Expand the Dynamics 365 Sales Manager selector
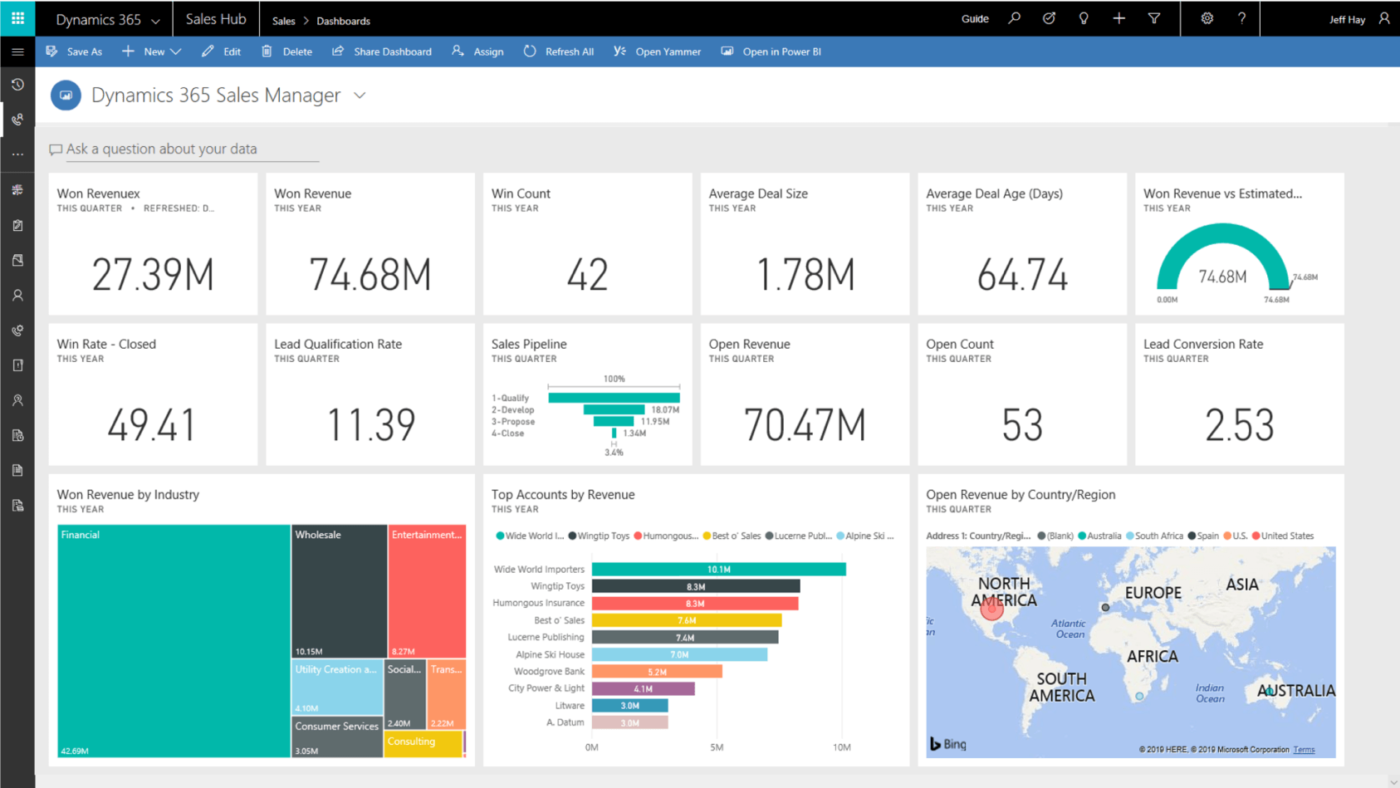Screen dimensions: 1400x788 click(360, 96)
